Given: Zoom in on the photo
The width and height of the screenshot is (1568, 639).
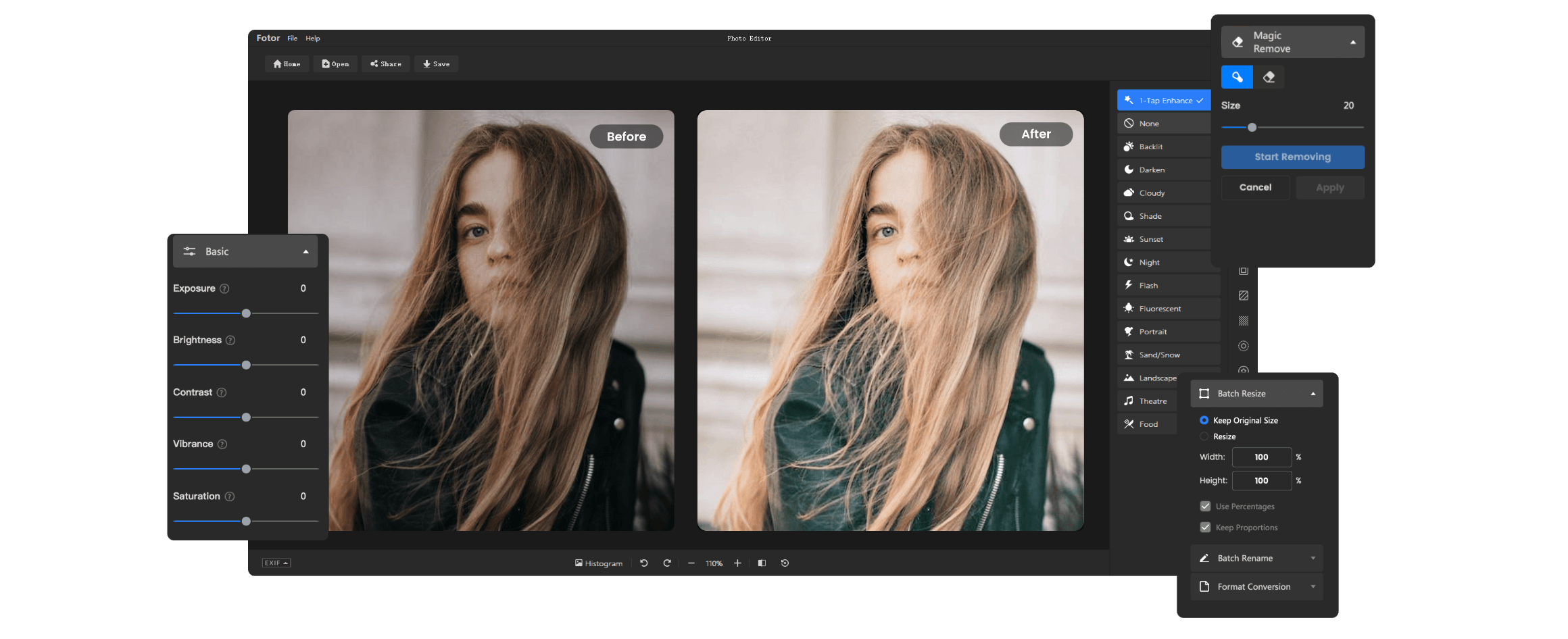Looking at the screenshot, I should click(x=737, y=563).
